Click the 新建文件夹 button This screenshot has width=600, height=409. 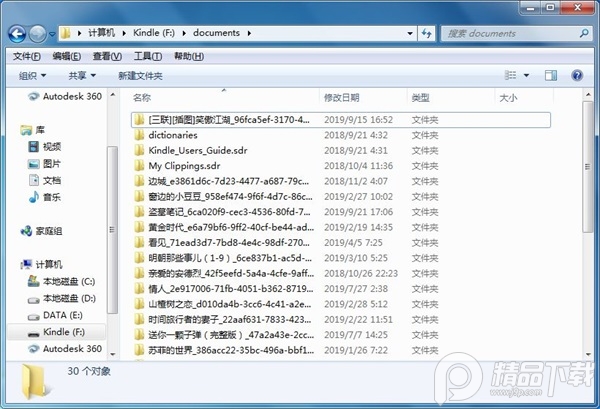point(140,75)
